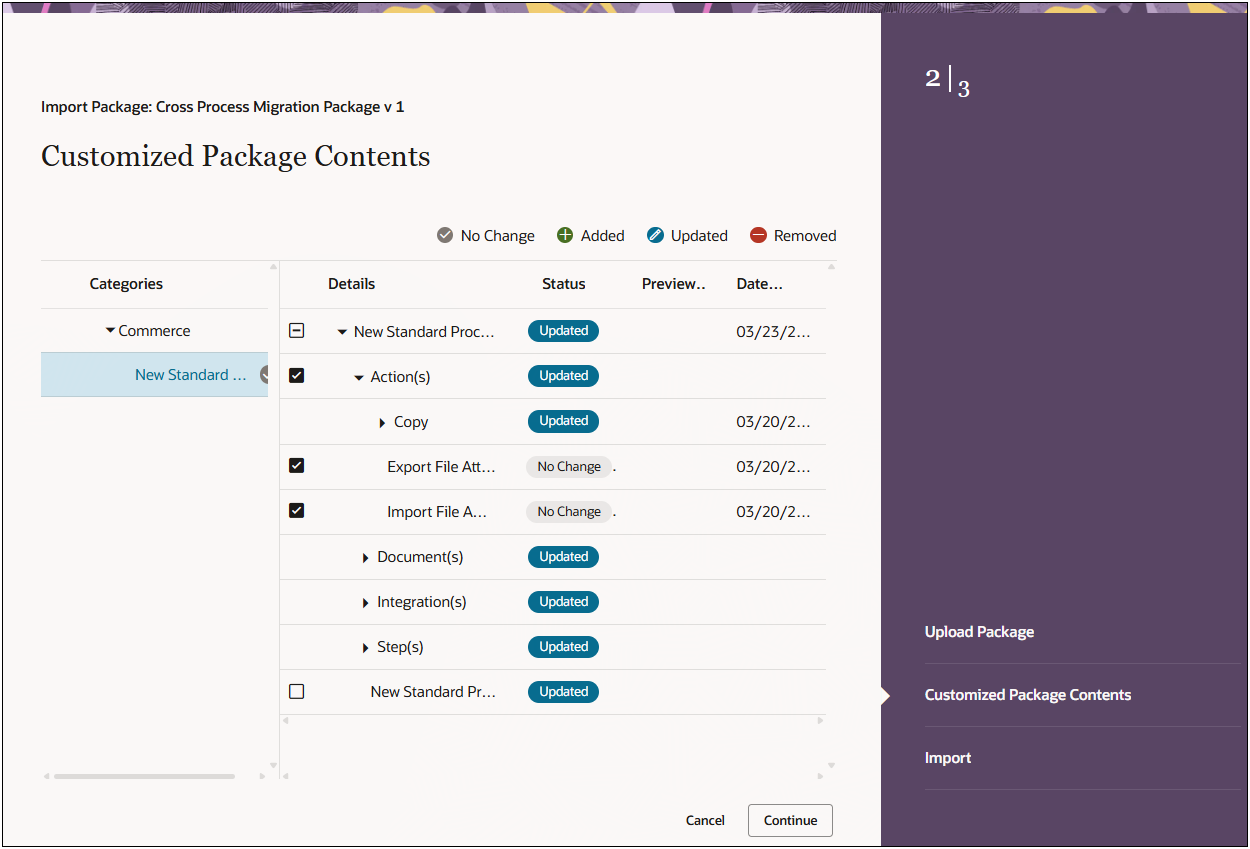
Task: Click the Import Package title text
Action: coord(223,107)
